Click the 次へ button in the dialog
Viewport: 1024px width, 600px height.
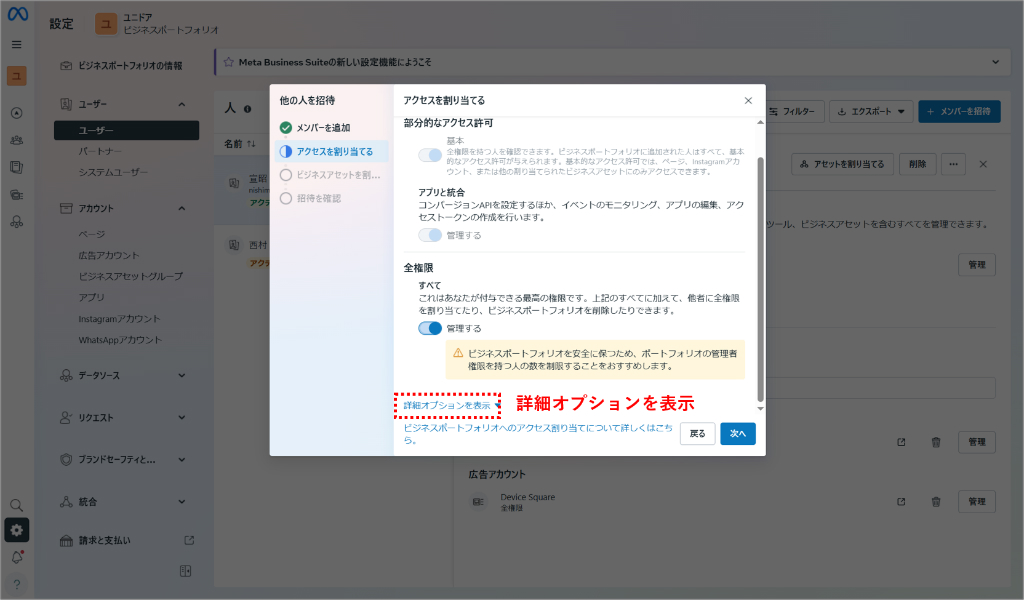point(738,434)
